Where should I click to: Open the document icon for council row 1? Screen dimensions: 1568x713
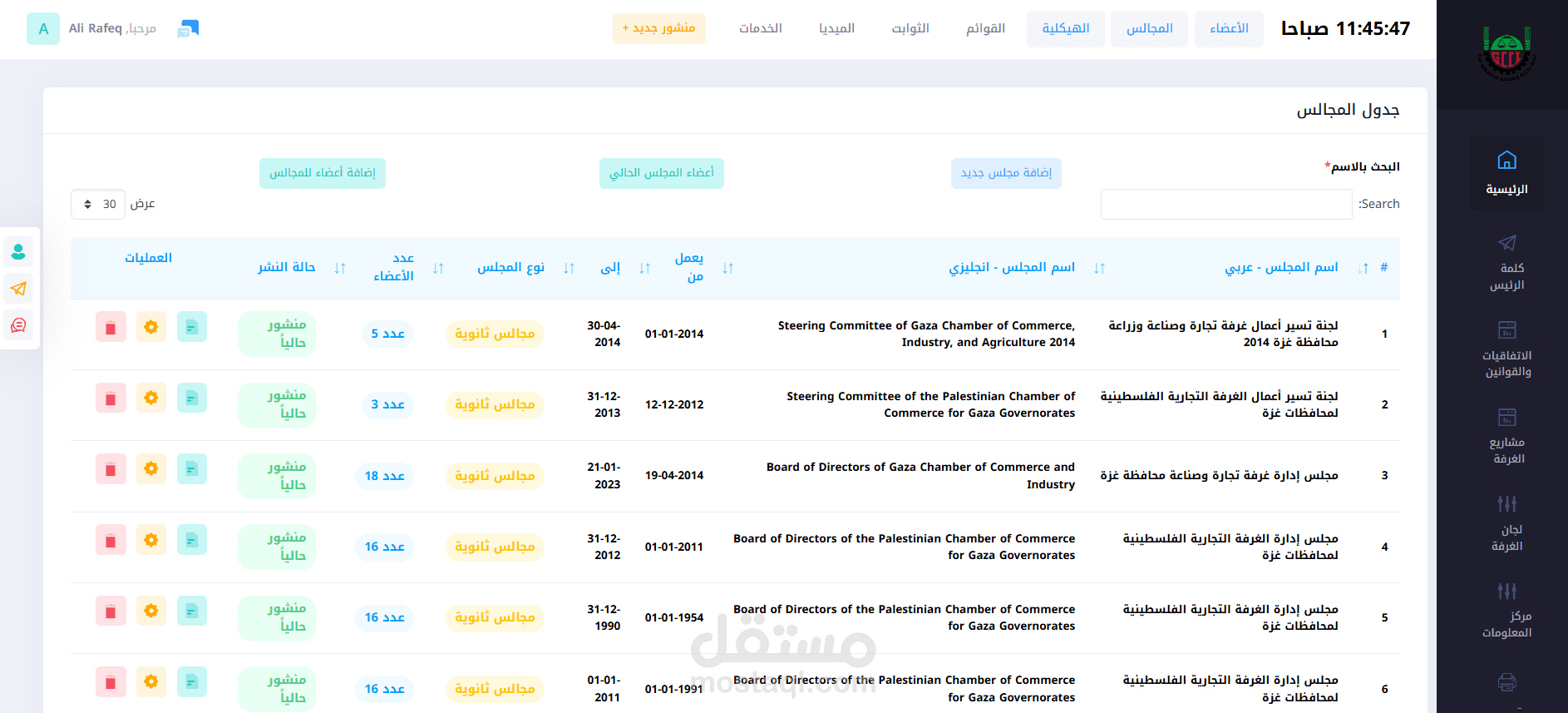point(192,327)
